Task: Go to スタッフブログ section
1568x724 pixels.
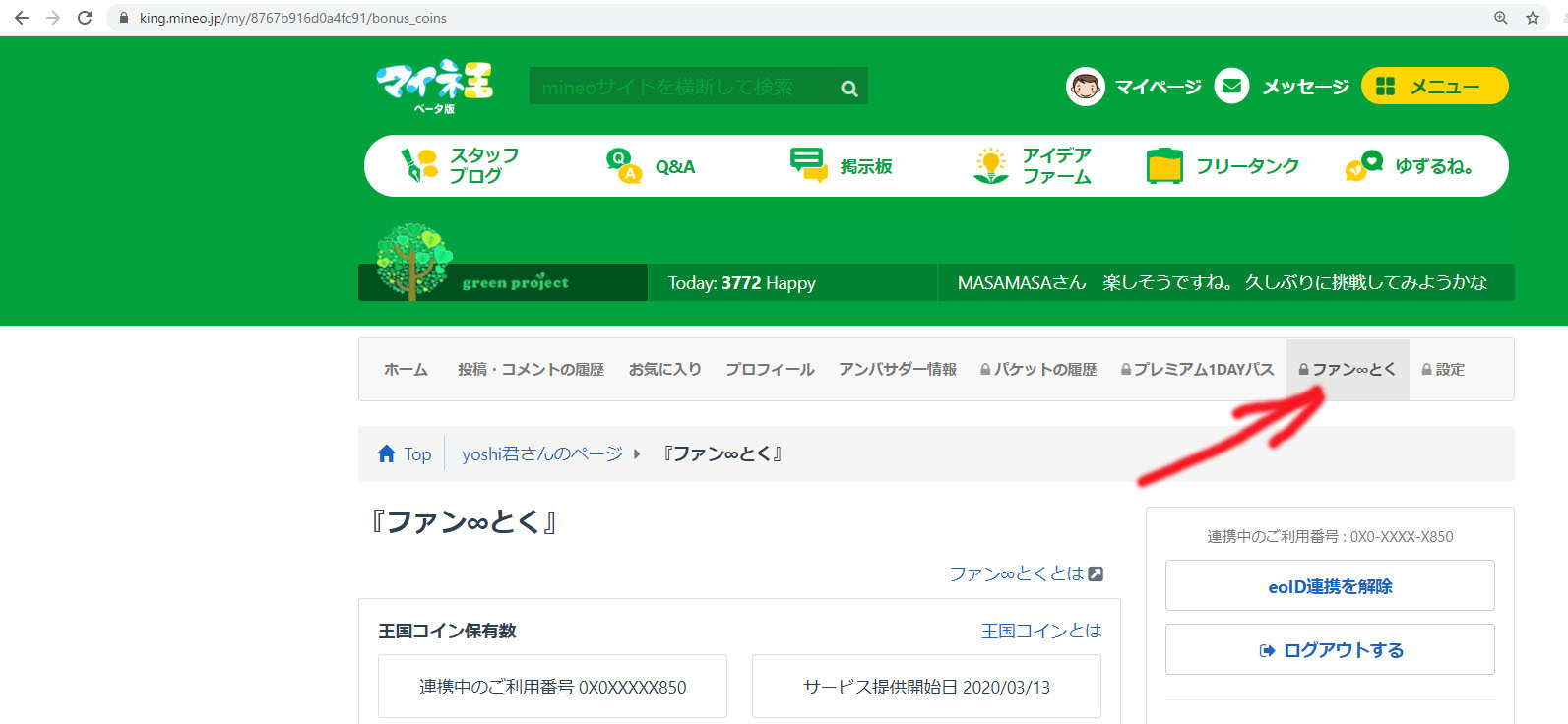Action: pos(461,166)
